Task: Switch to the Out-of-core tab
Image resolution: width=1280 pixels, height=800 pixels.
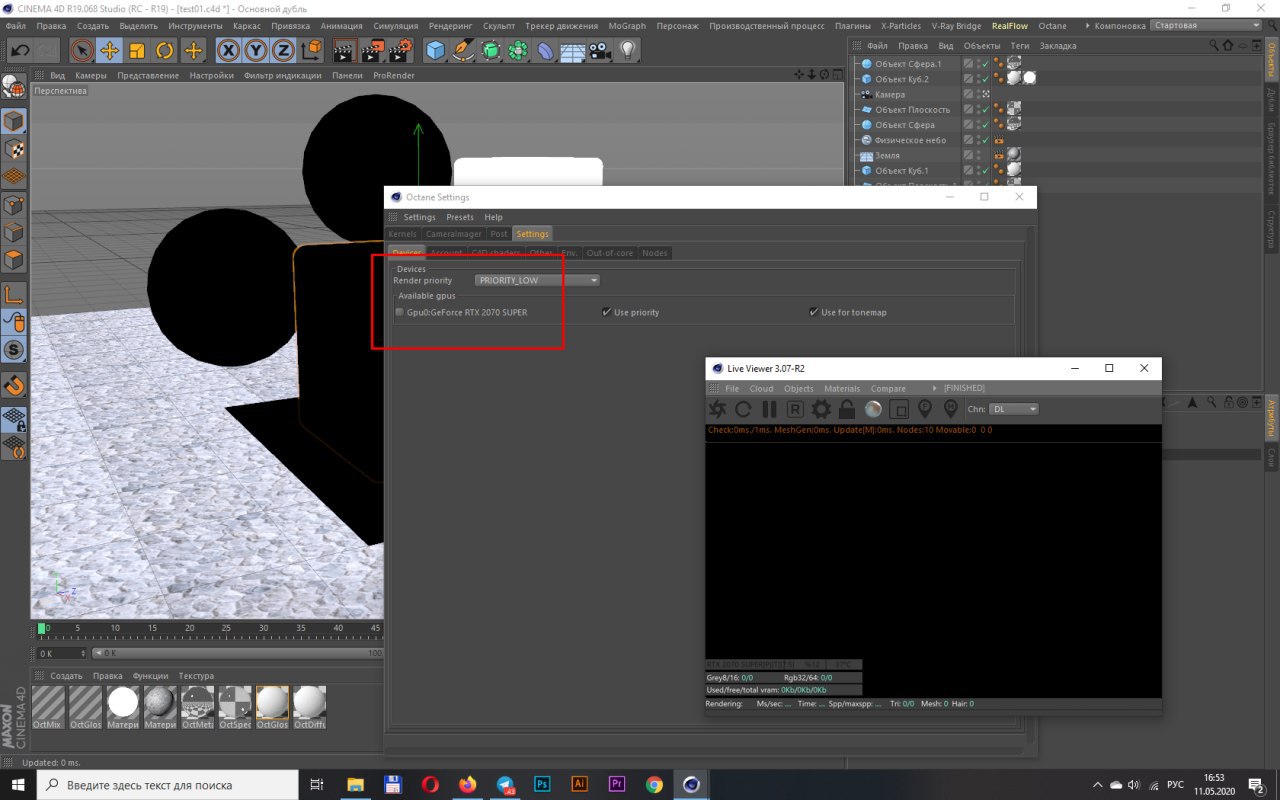Action: 610,253
